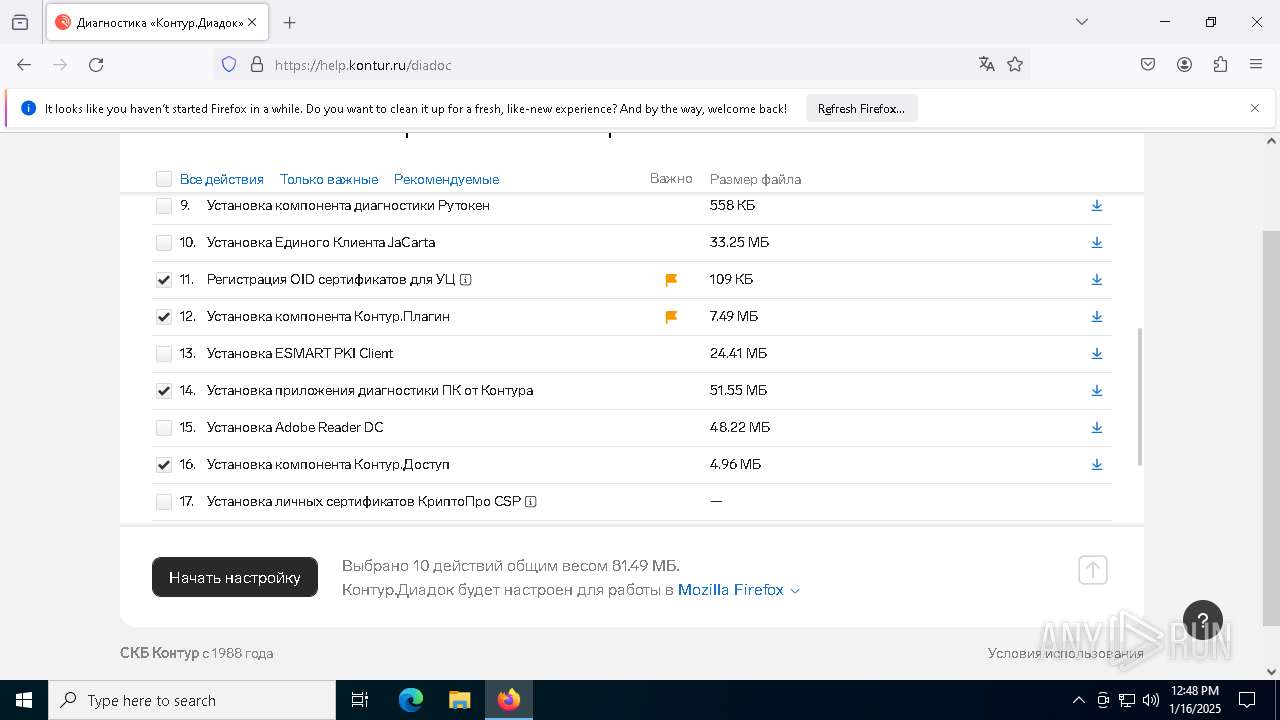Viewport: 1280px width, 720px height.
Task: Focus the URL address bar
Action: click(620, 65)
